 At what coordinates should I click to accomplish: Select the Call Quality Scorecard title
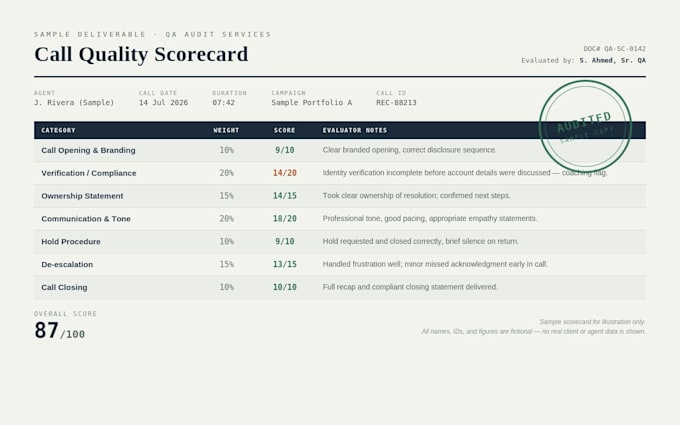coord(141,54)
